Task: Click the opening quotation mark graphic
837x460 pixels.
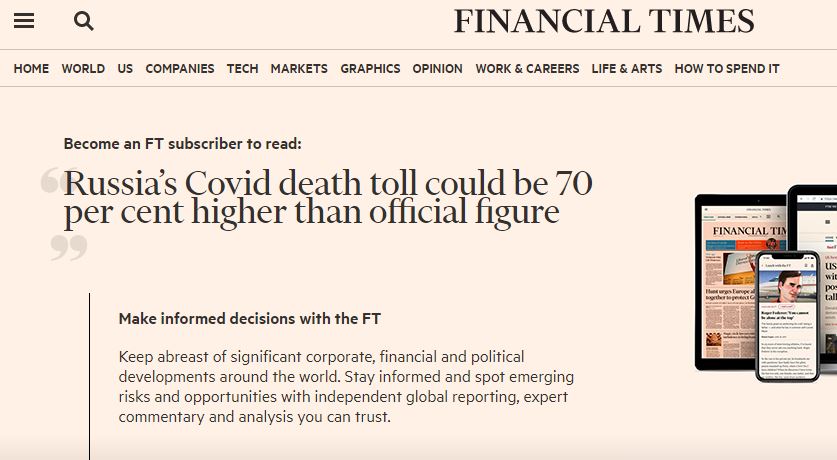Action: point(50,181)
